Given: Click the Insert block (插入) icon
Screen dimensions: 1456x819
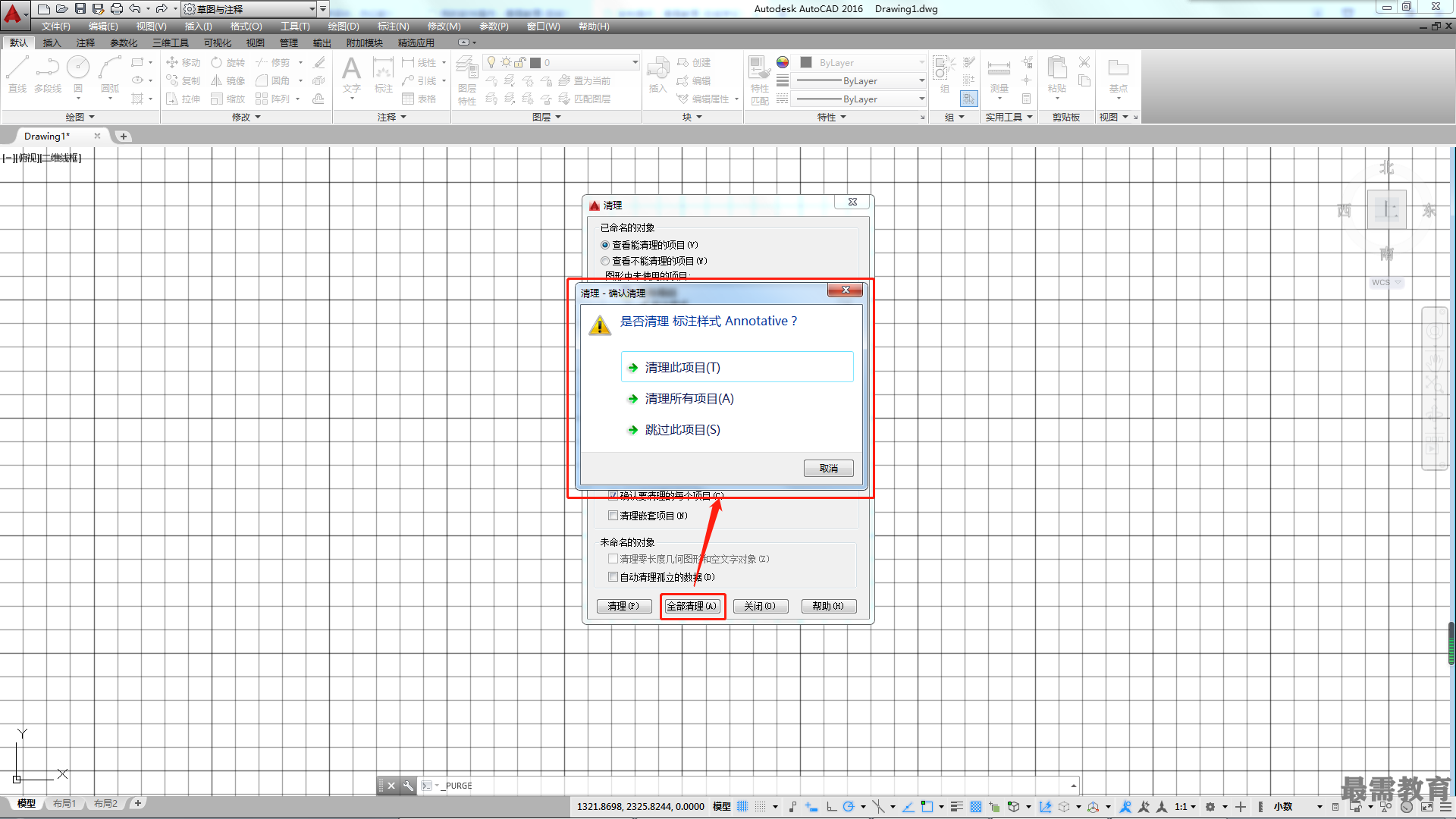Looking at the screenshot, I should click(657, 74).
